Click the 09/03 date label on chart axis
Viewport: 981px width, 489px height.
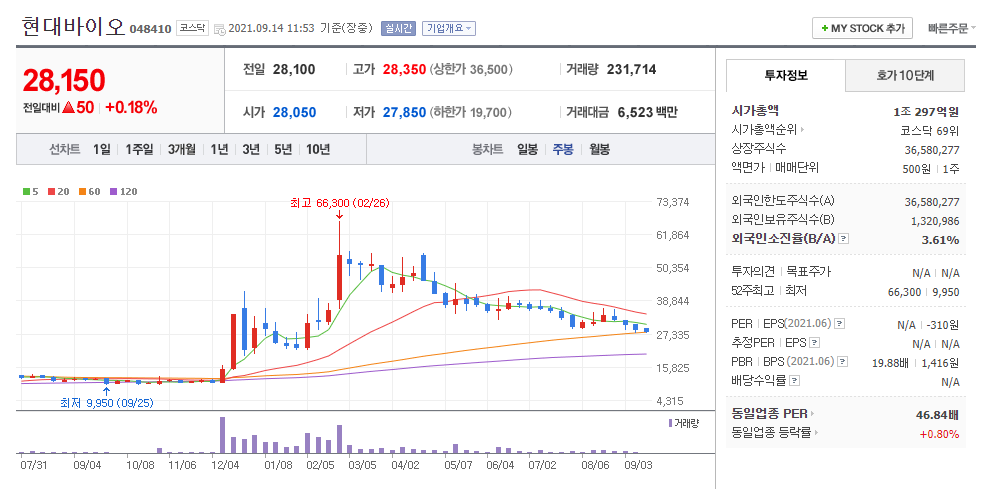pos(636,465)
